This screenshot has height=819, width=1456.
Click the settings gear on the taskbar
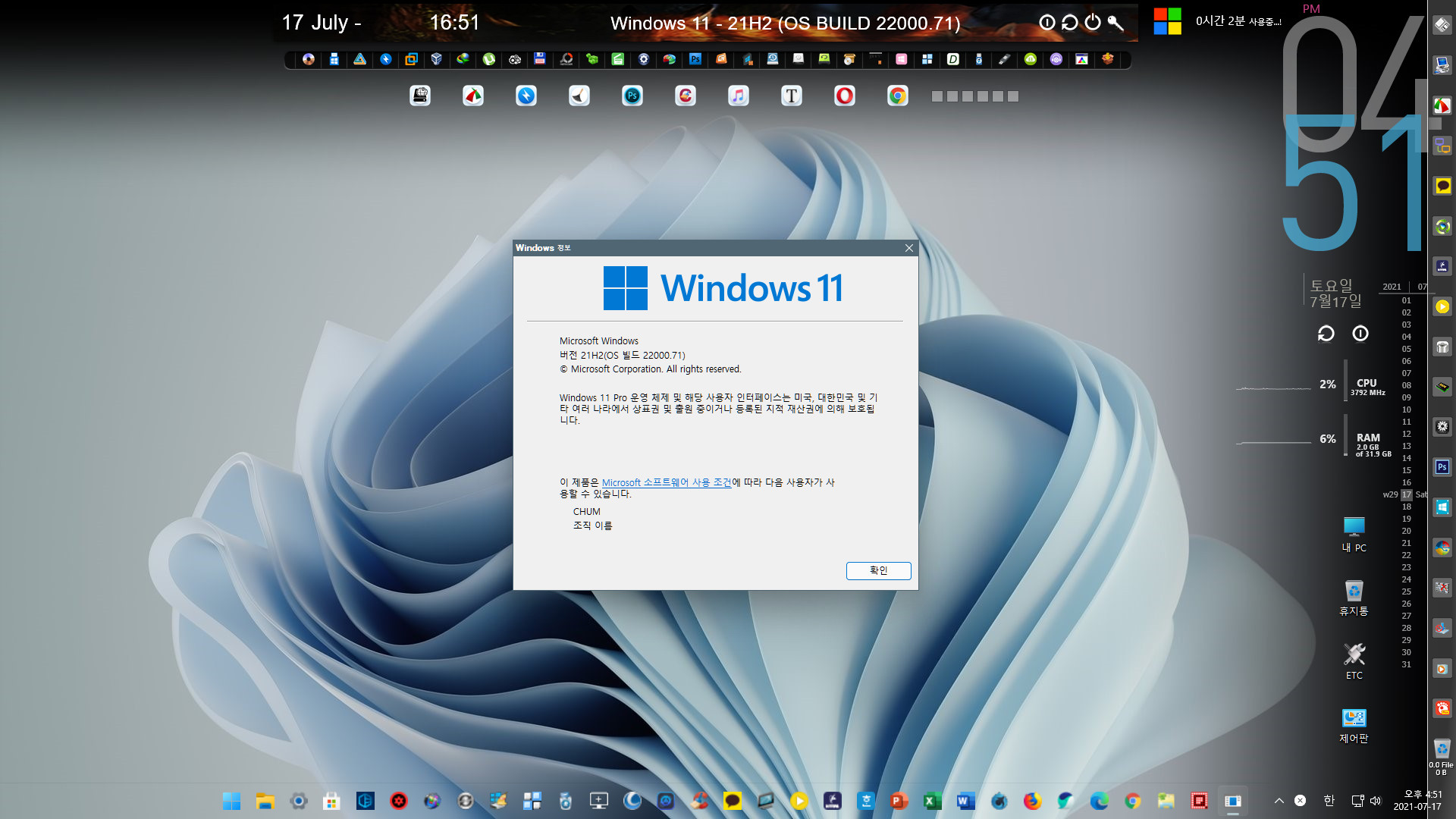click(298, 801)
